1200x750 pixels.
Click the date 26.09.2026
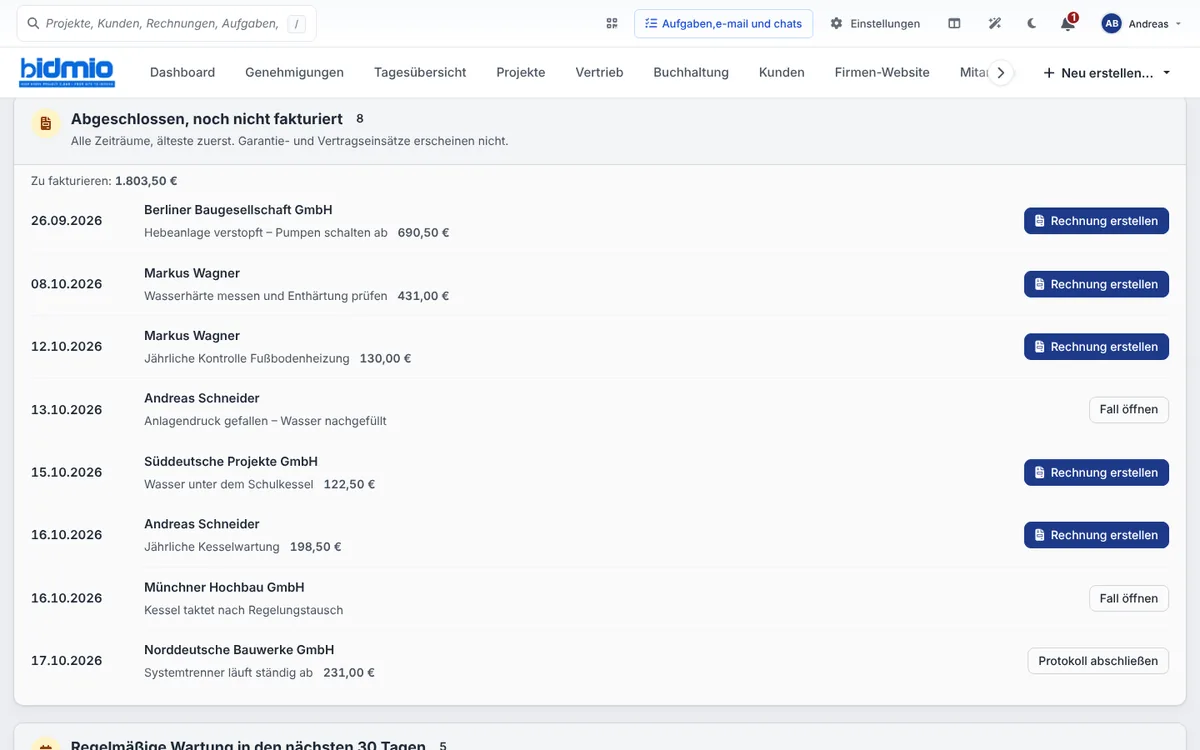click(x=66, y=221)
